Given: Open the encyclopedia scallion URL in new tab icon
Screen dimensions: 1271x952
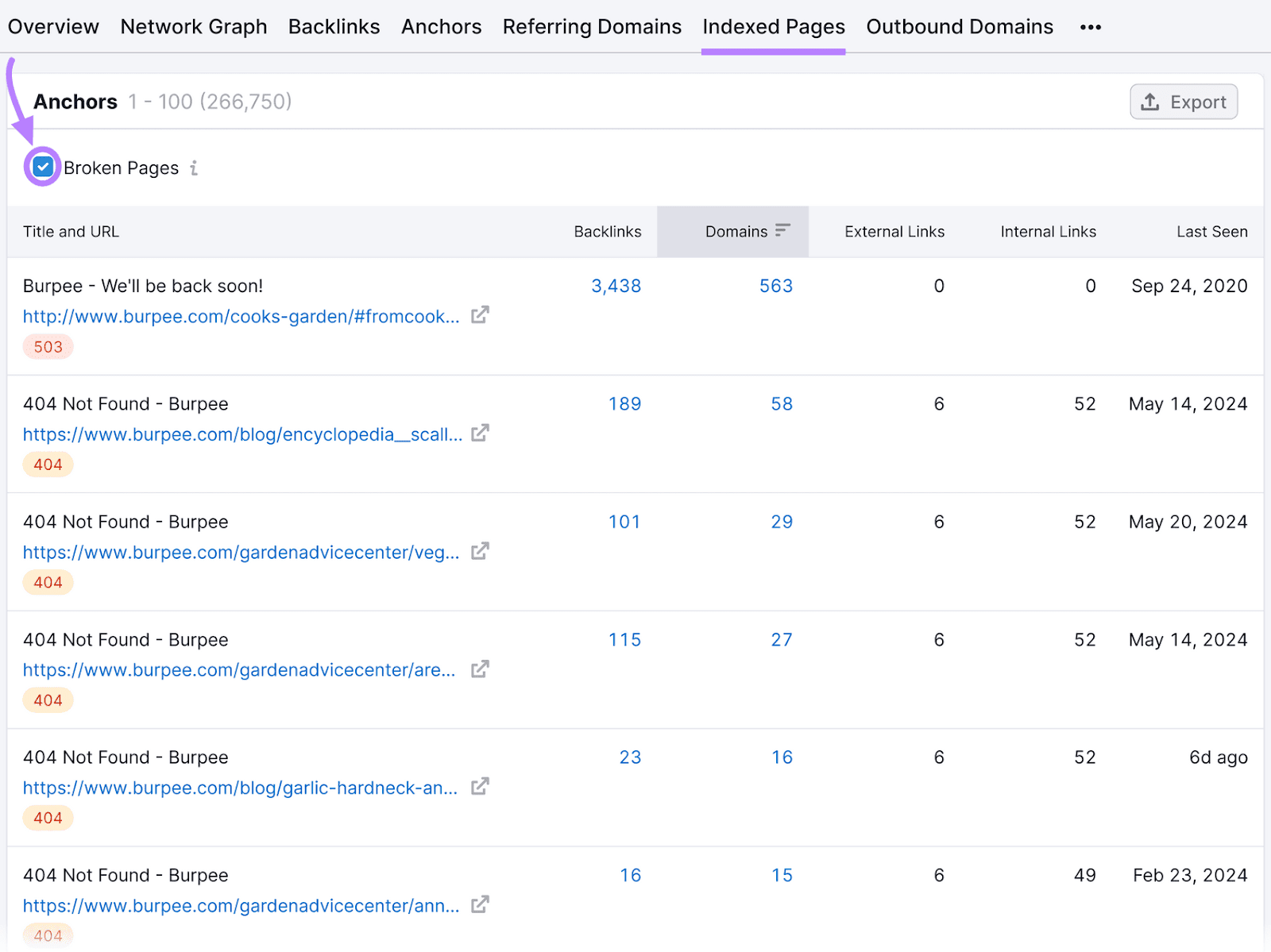Looking at the screenshot, I should (480, 434).
